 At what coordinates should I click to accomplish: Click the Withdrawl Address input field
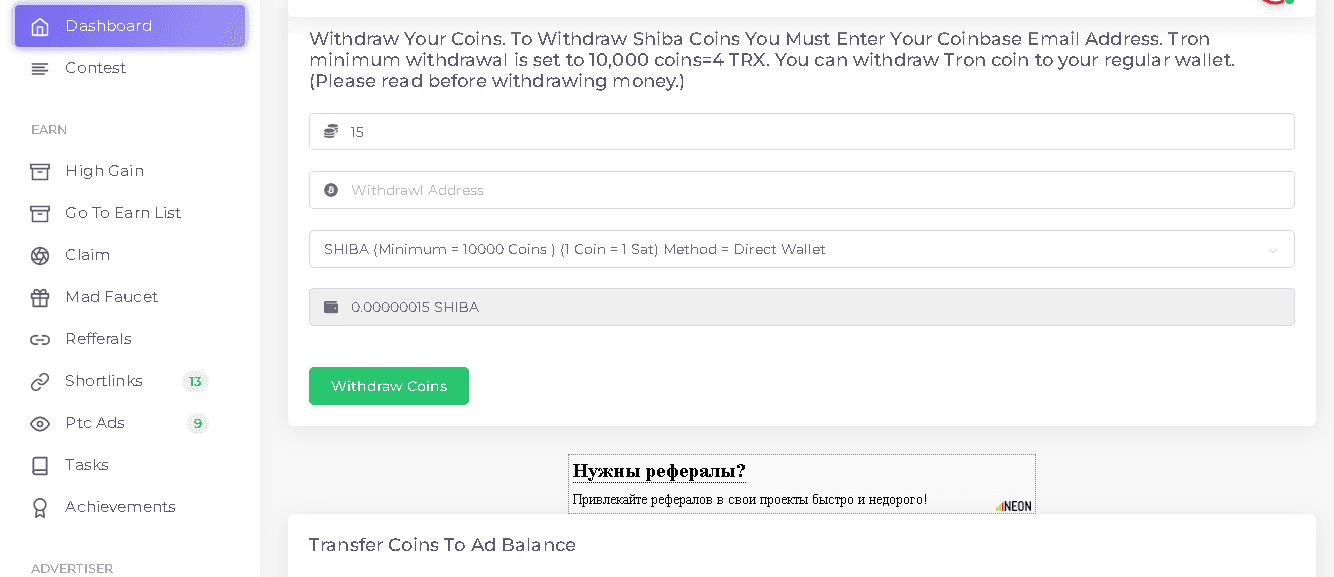[x=800, y=190]
